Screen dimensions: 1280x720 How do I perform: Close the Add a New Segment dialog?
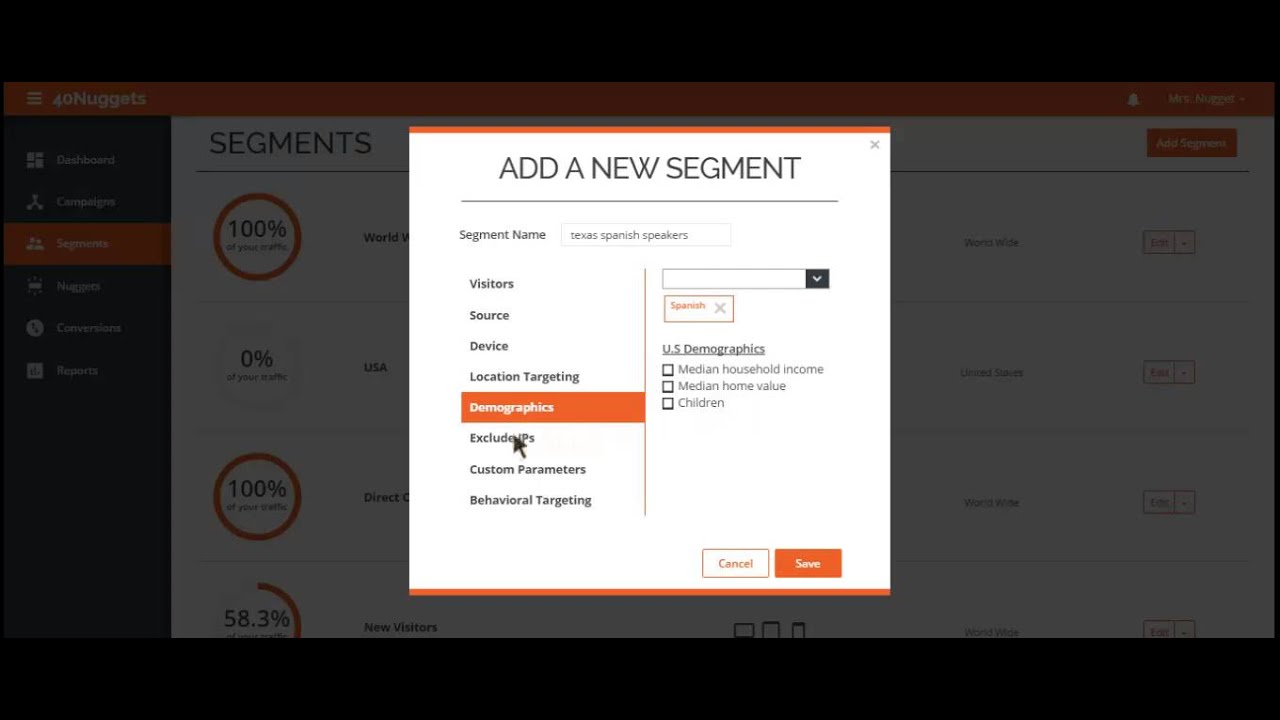click(874, 145)
